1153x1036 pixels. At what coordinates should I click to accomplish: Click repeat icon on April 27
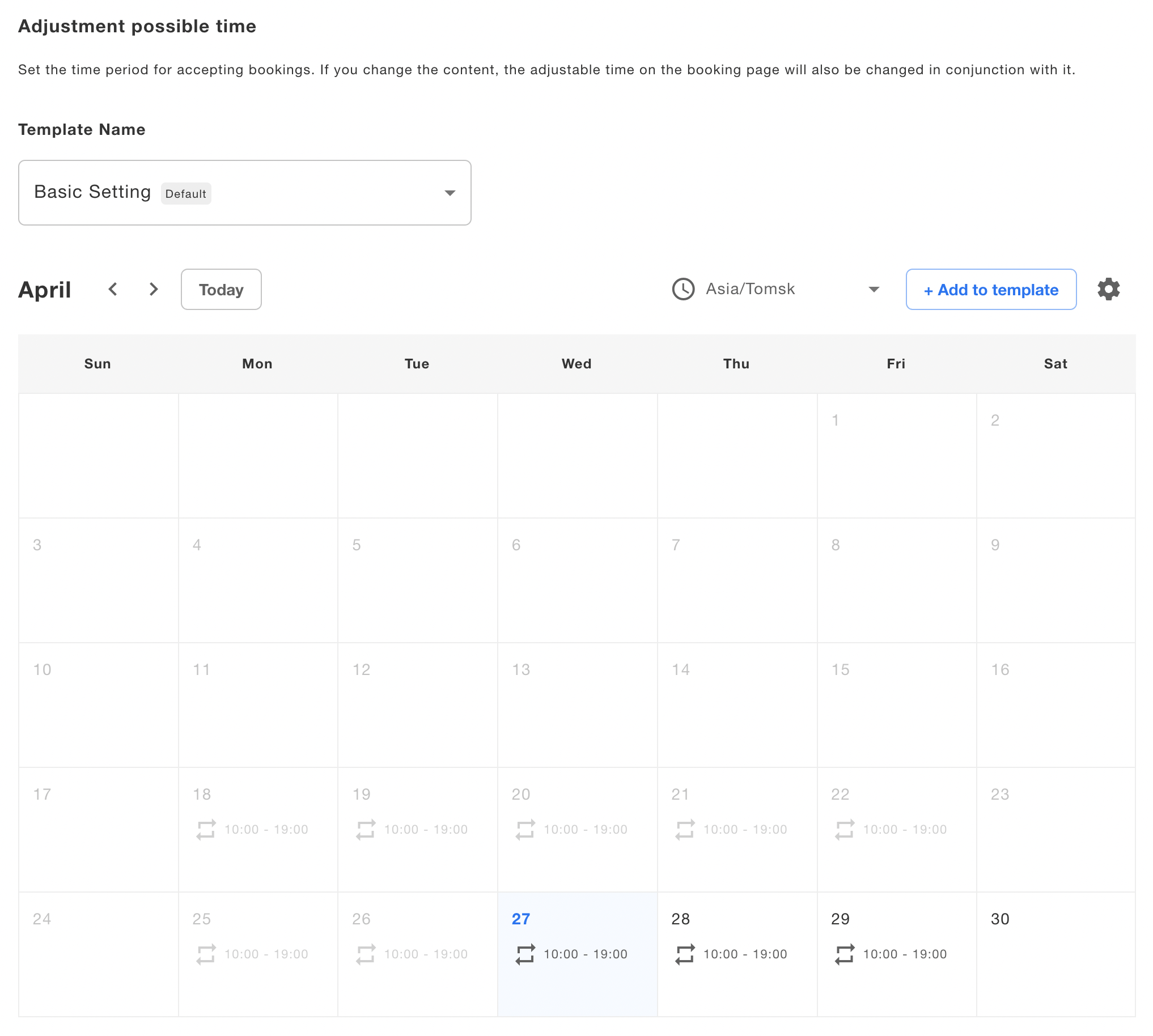525,954
